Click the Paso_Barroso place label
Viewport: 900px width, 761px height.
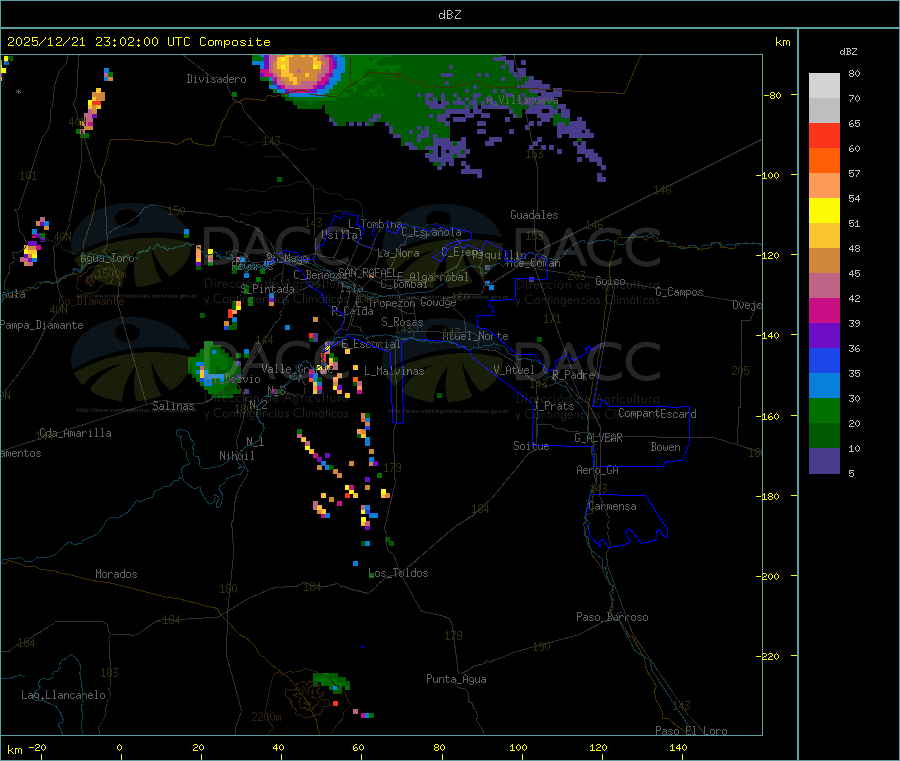612,617
